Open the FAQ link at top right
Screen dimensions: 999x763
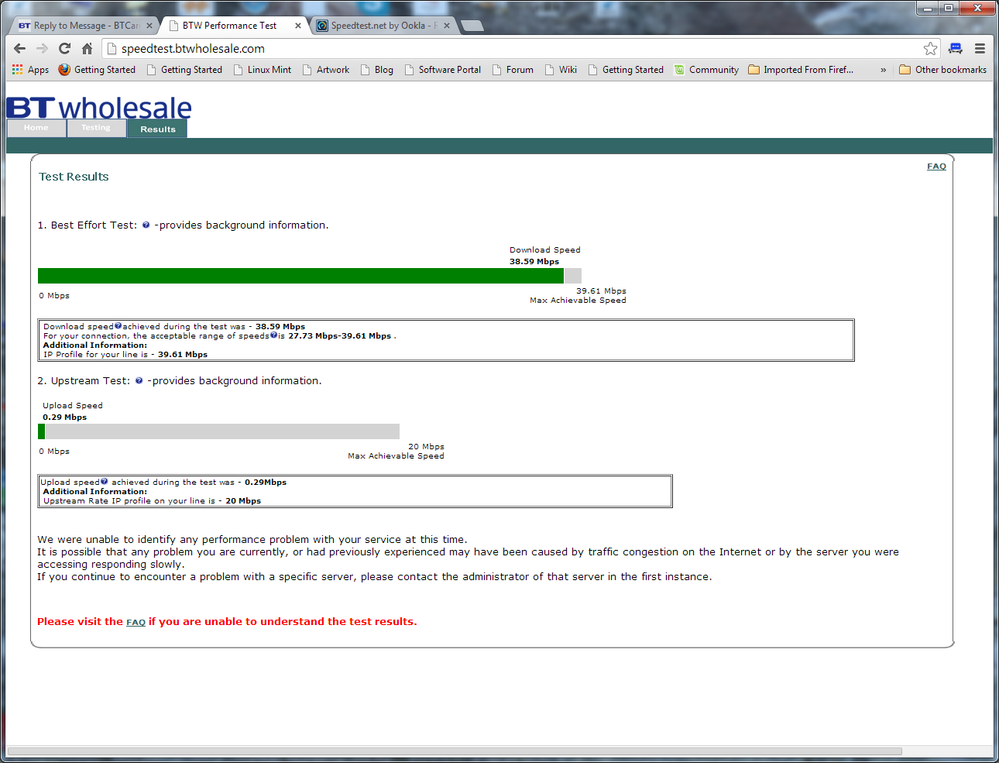[x=936, y=166]
